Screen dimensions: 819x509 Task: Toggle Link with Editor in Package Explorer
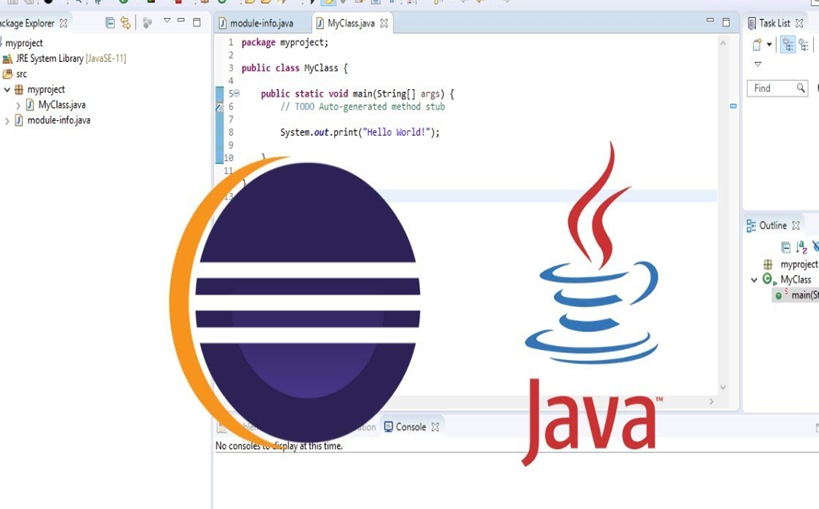point(125,22)
